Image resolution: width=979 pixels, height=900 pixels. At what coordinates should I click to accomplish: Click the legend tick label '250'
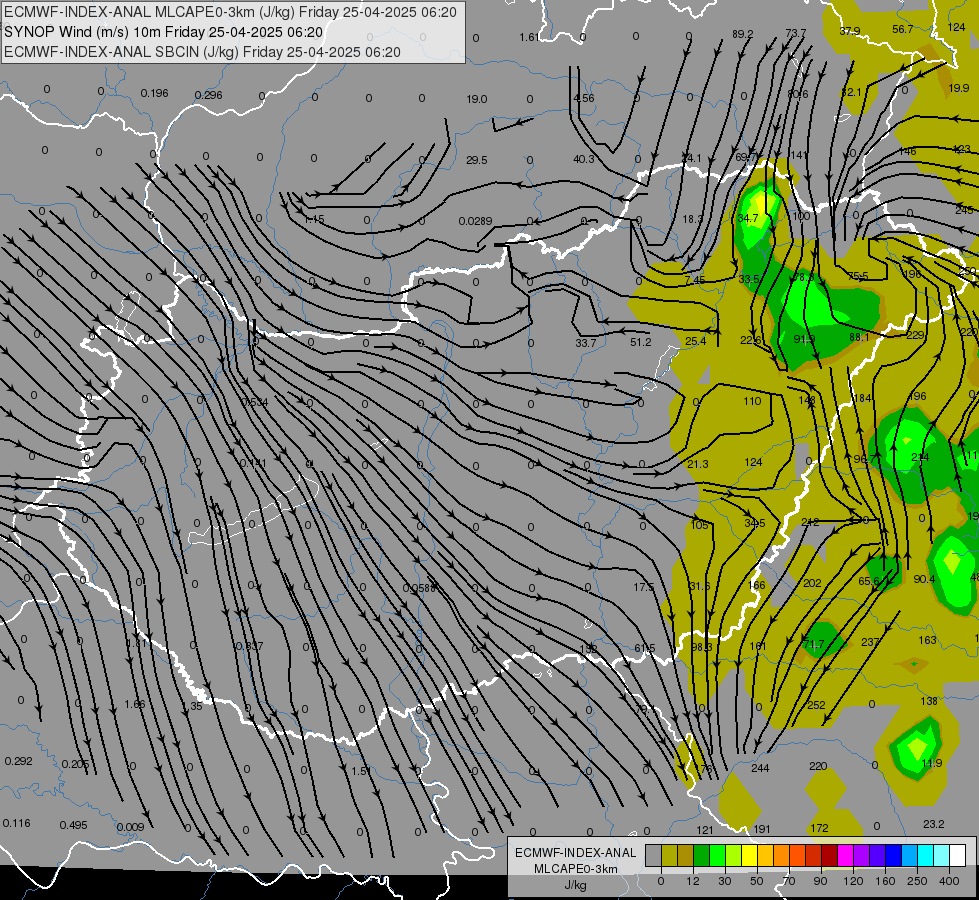click(917, 881)
